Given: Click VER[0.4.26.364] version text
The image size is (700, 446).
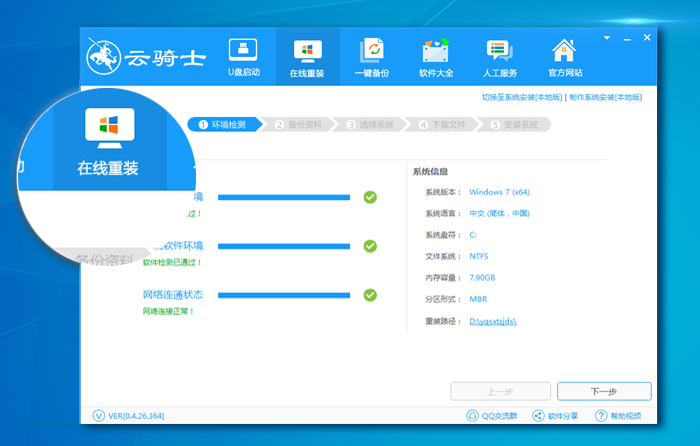Looking at the screenshot, I should click(x=136, y=416).
